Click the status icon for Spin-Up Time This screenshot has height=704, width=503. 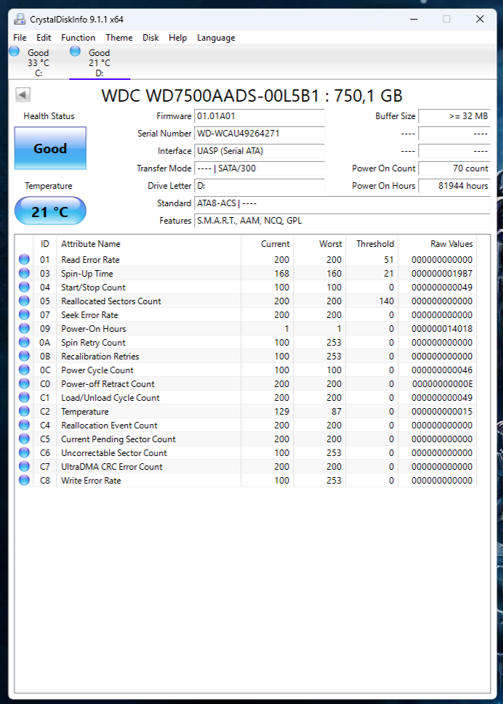point(24,273)
